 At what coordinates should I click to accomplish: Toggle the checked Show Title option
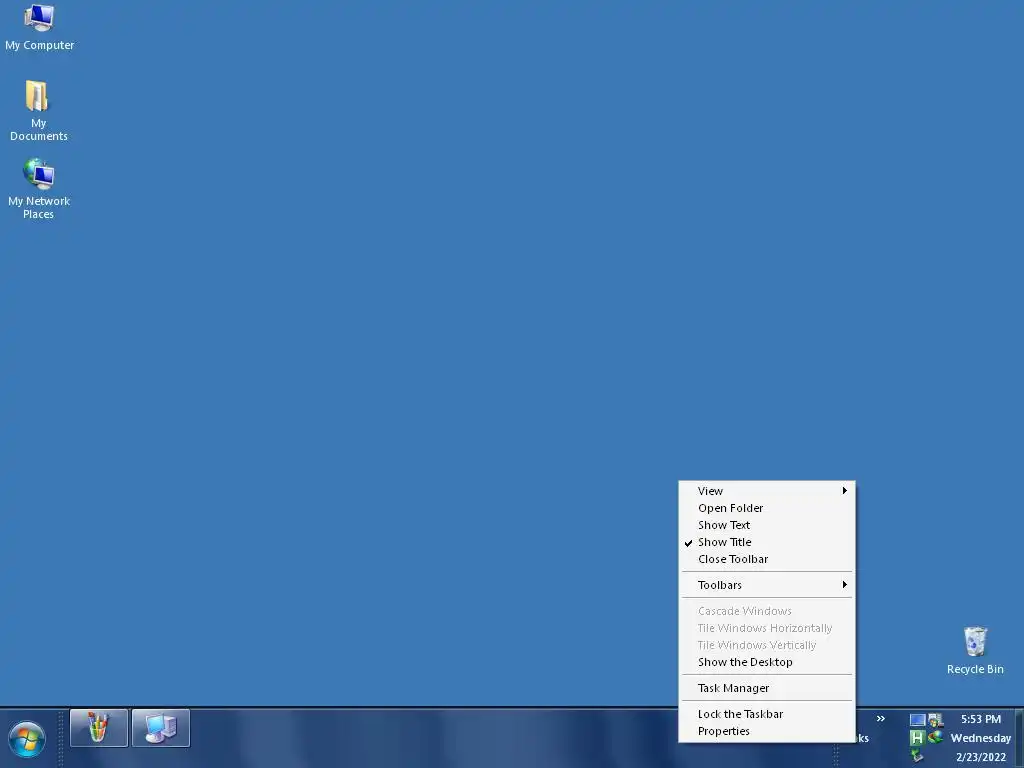(767, 542)
